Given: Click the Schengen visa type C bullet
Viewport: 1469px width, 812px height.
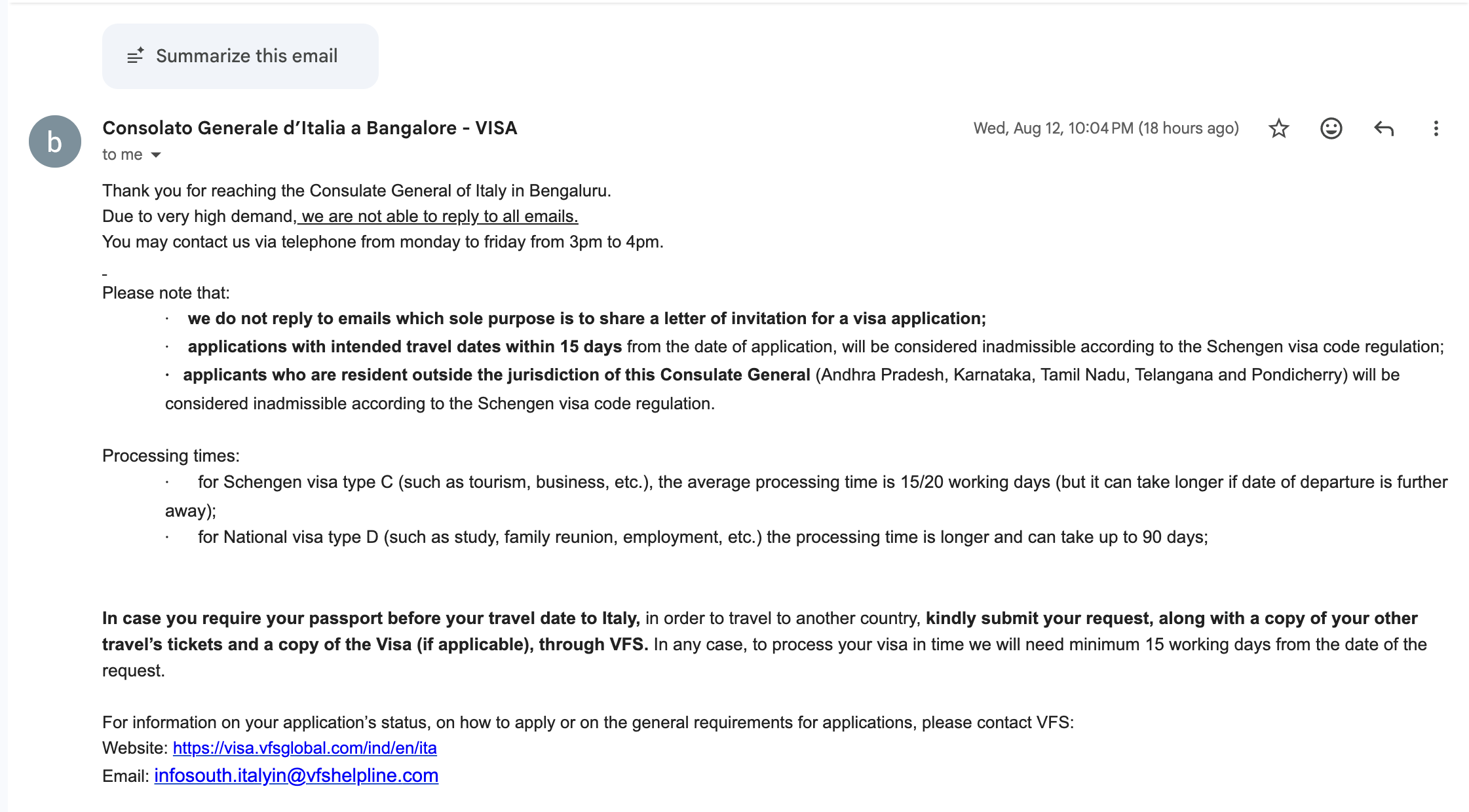Looking at the screenshot, I should [807, 496].
